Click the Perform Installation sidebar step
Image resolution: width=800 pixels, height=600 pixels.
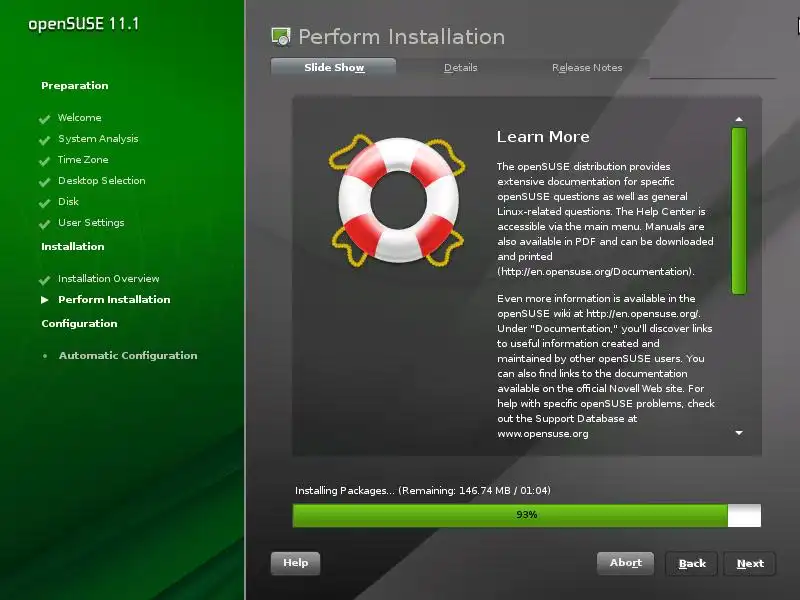[x=114, y=299]
